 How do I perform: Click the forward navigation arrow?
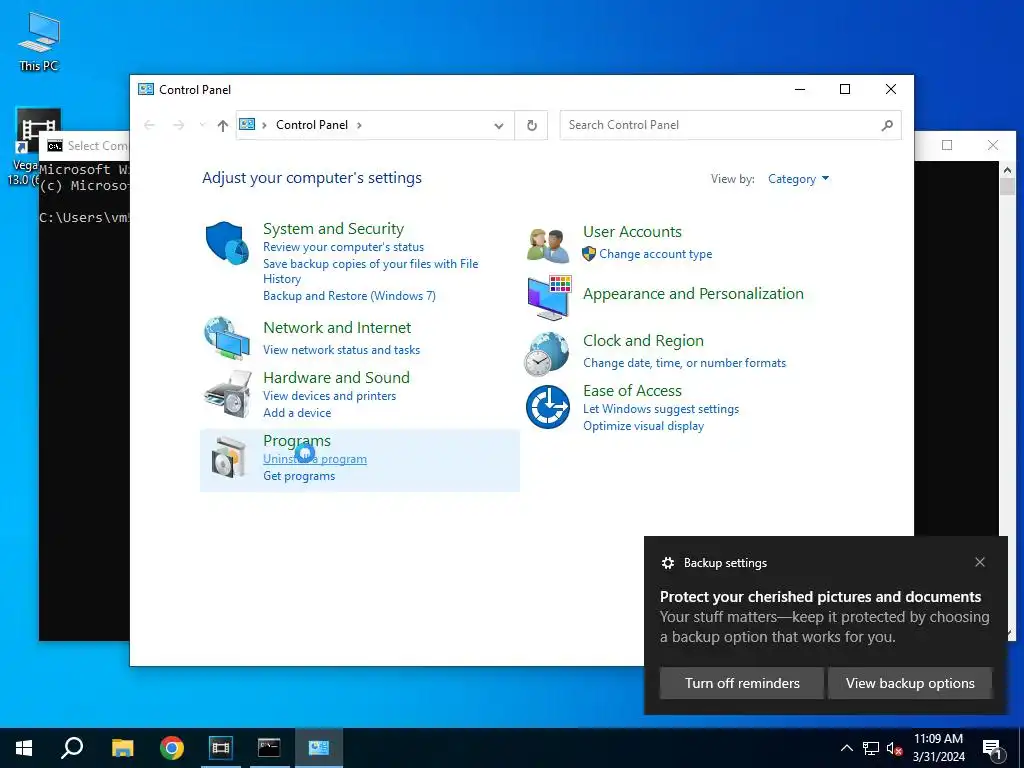coord(178,125)
